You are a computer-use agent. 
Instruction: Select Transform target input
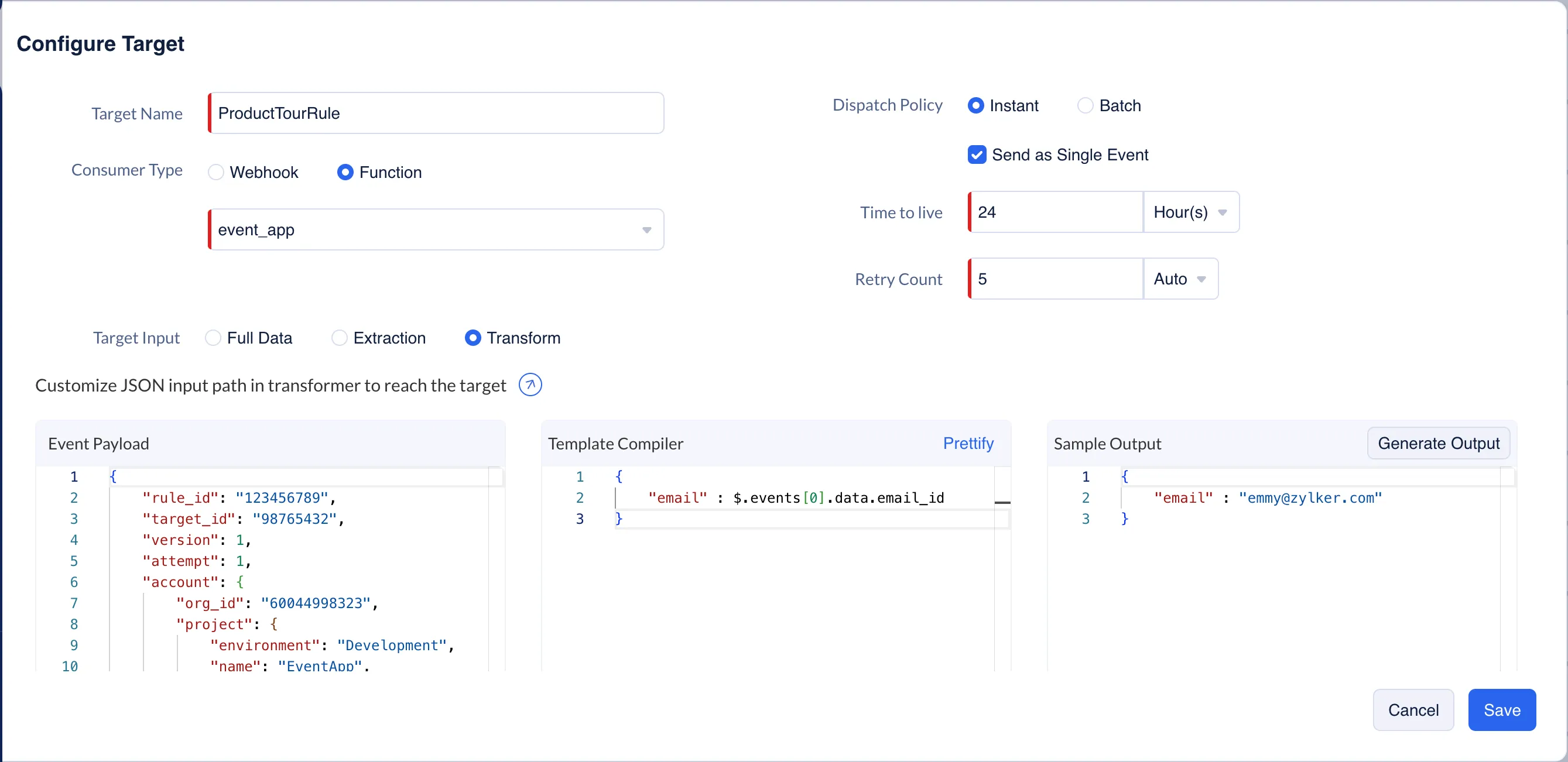473,338
